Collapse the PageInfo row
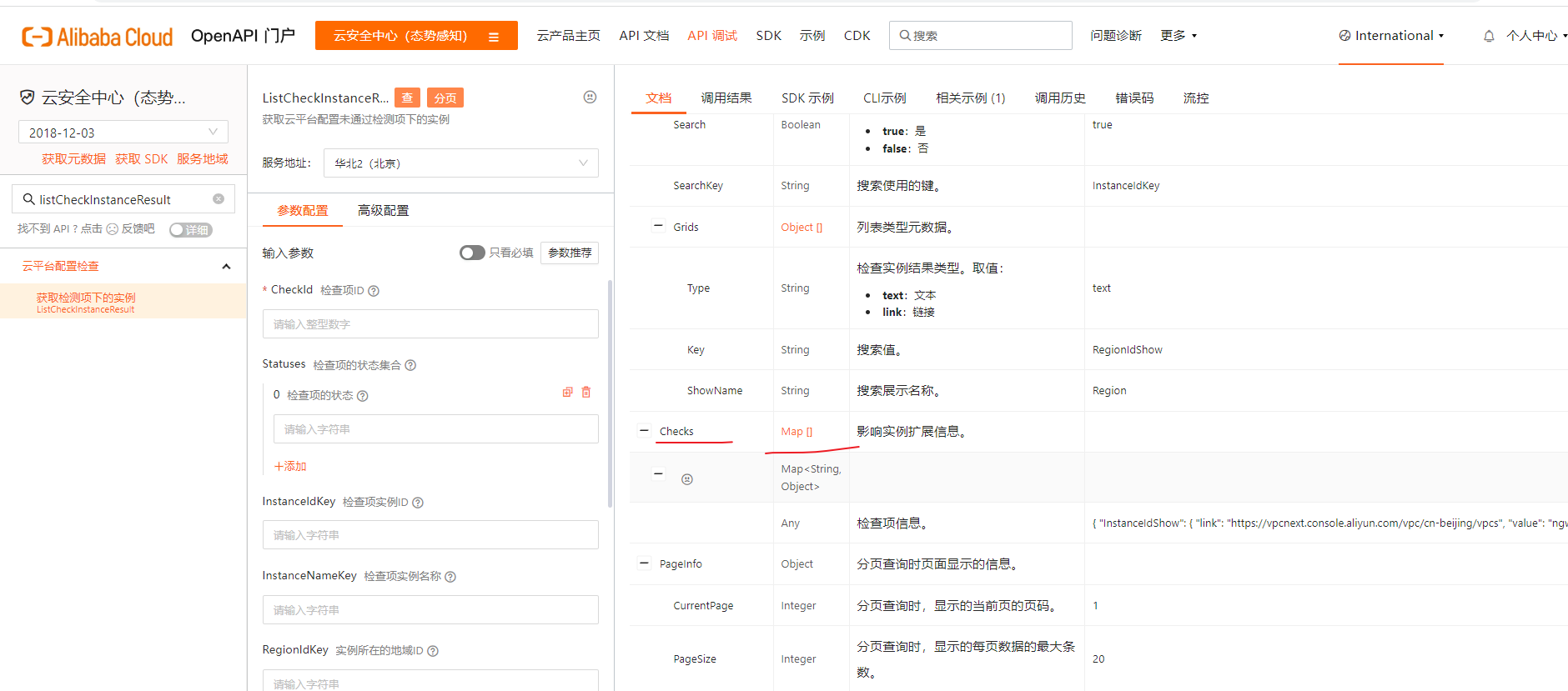The width and height of the screenshot is (1568, 691). tap(644, 563)
